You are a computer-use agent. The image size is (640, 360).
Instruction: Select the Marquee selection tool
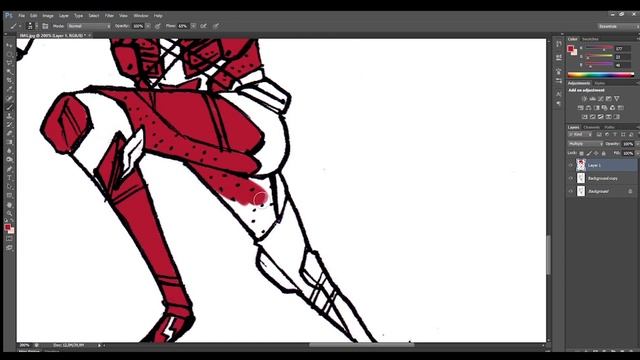click(9, 54)
